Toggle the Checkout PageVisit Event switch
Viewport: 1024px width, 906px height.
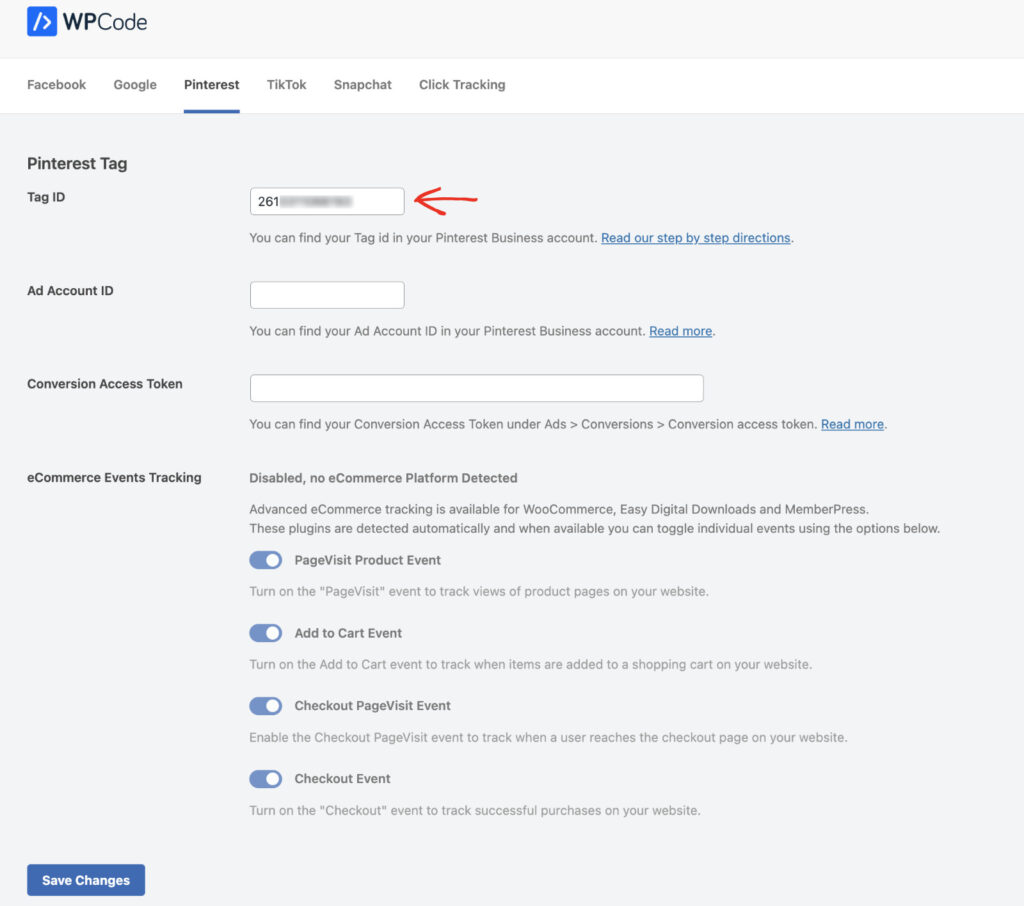click(265, 706)
